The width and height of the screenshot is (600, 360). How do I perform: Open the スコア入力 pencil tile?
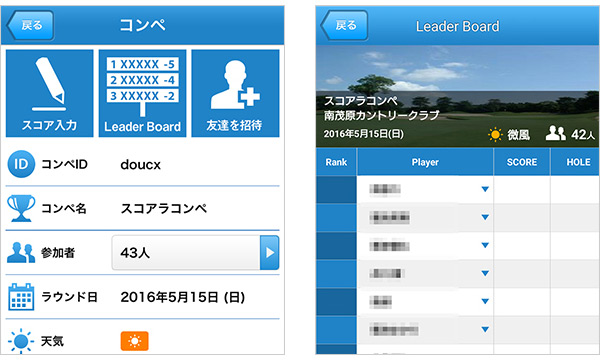point(49,93)
